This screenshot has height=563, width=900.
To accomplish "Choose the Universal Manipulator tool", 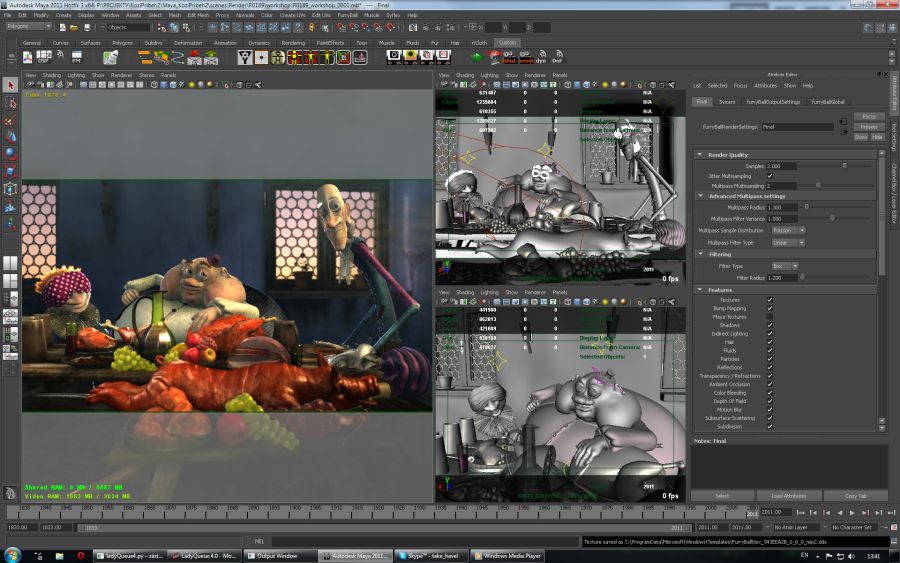I will (10, 188).
